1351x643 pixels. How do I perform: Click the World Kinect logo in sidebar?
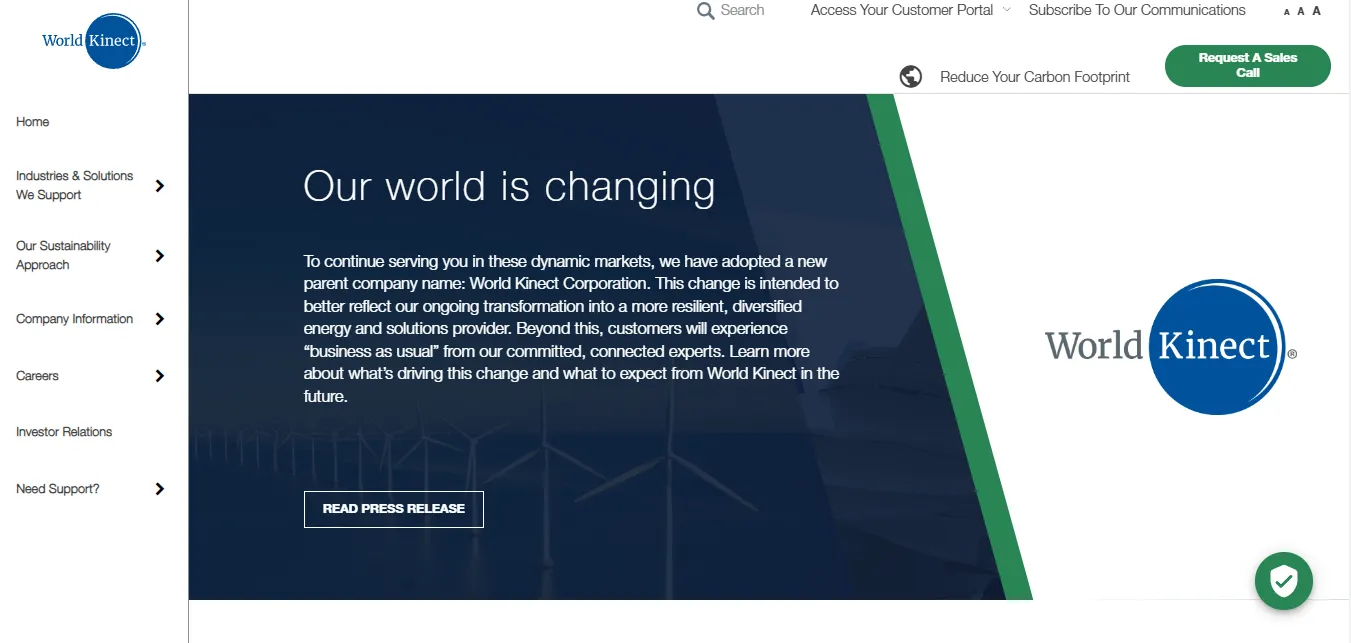94,41
